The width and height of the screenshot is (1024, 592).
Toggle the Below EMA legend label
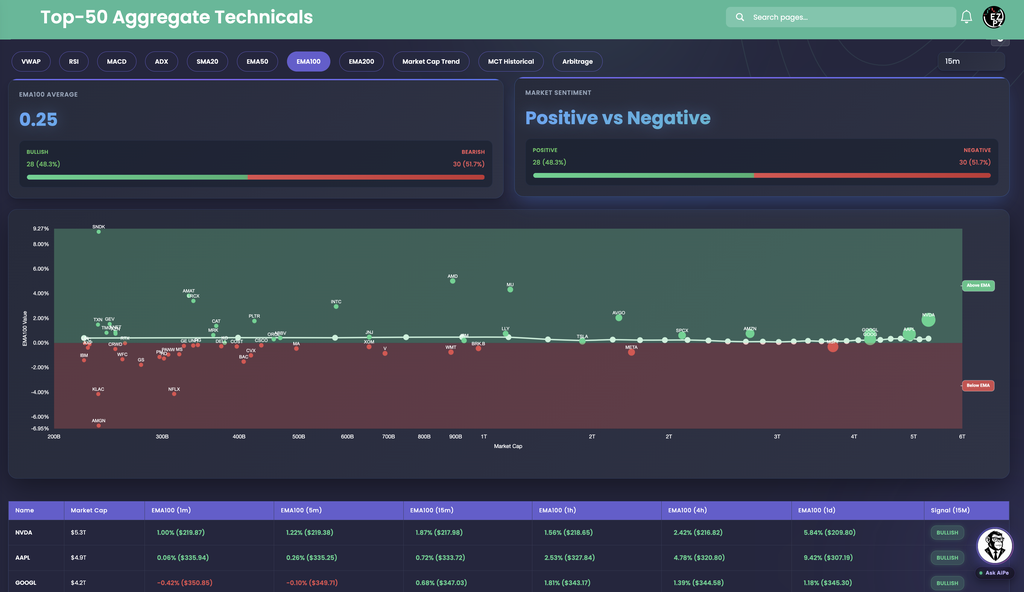(978, 386)
